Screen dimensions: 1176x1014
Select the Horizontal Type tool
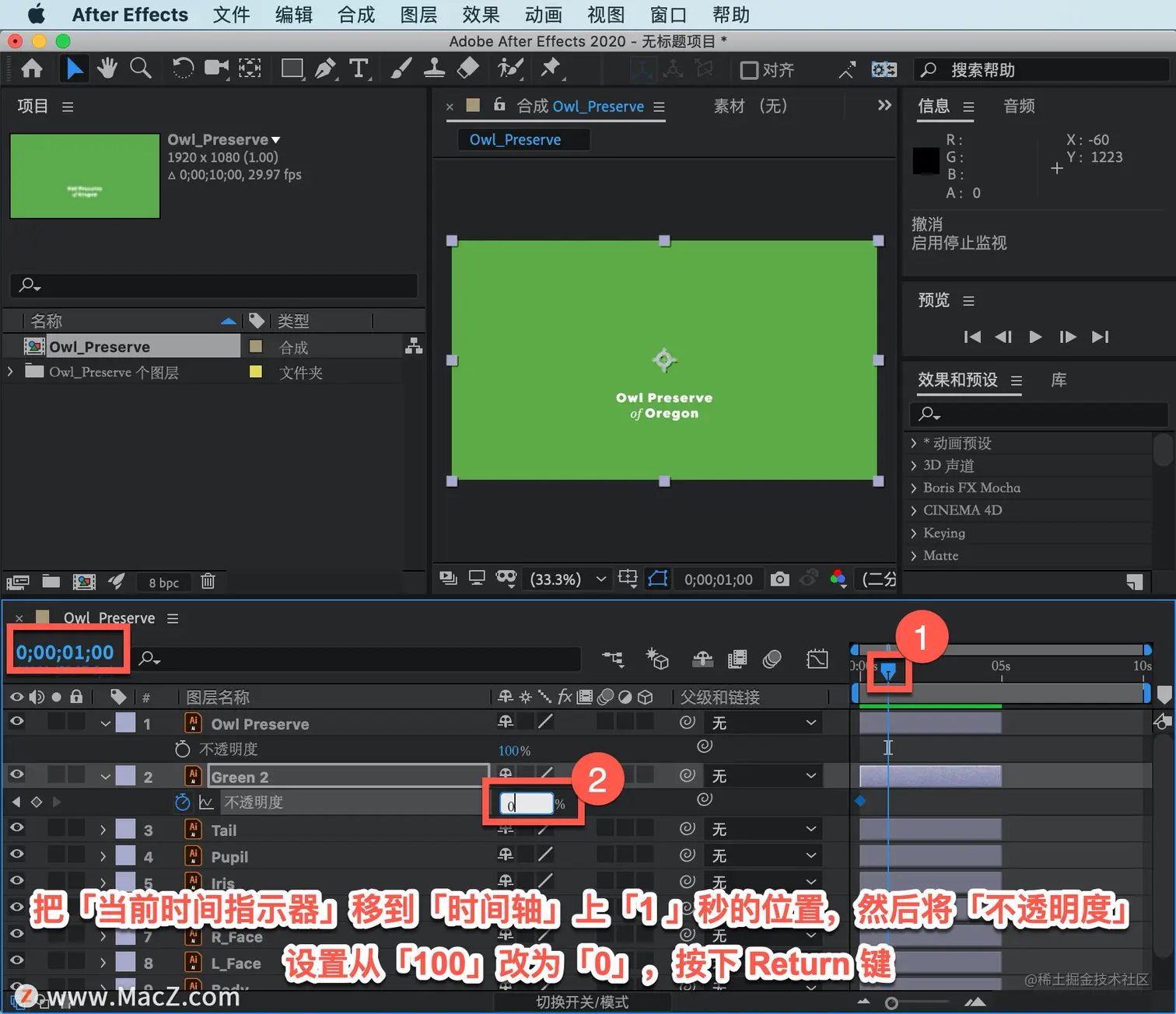pyautogui.click(x=359, y=69)
